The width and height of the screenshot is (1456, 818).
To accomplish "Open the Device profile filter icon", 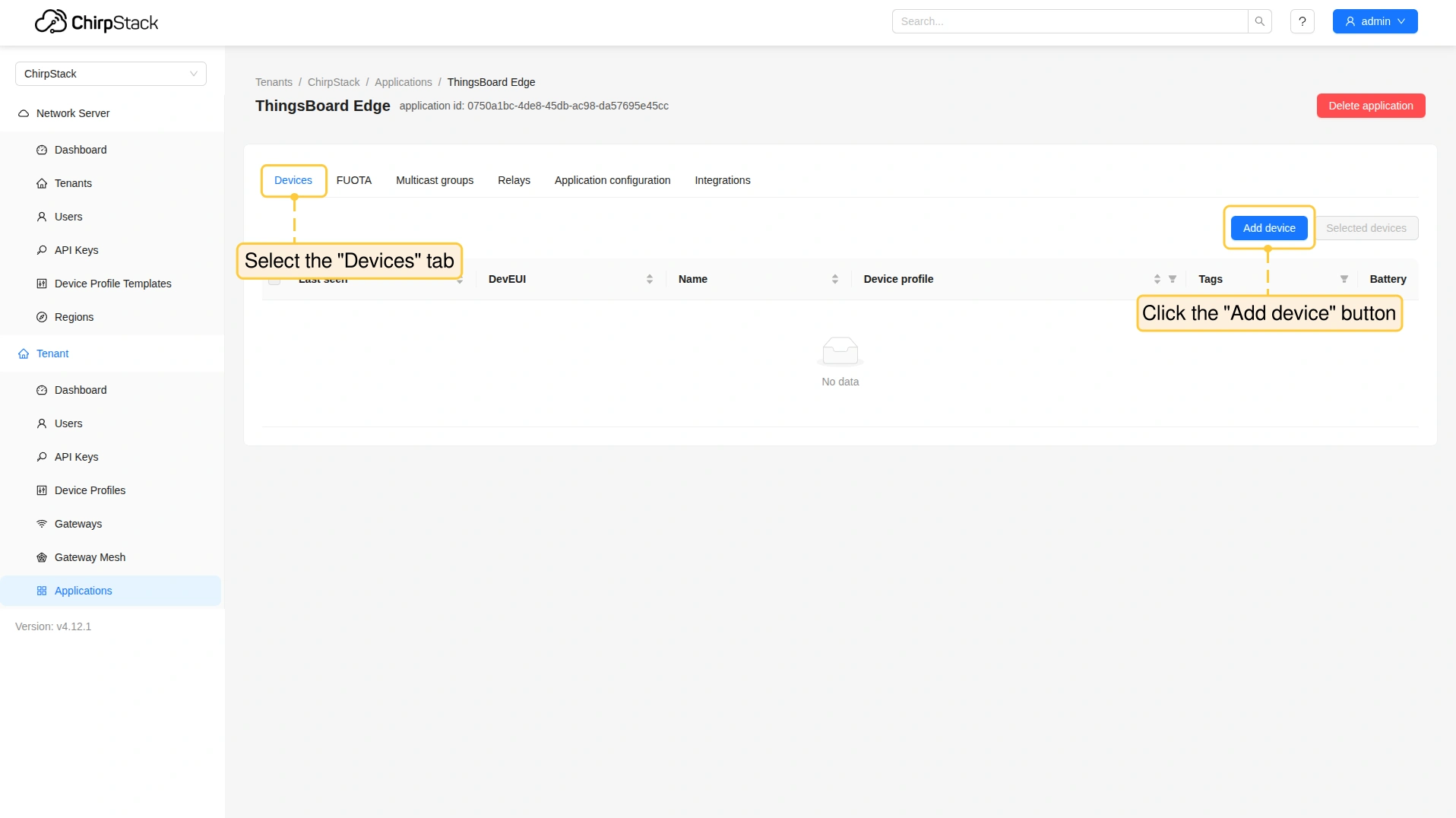I will [x=1173, y=279].
